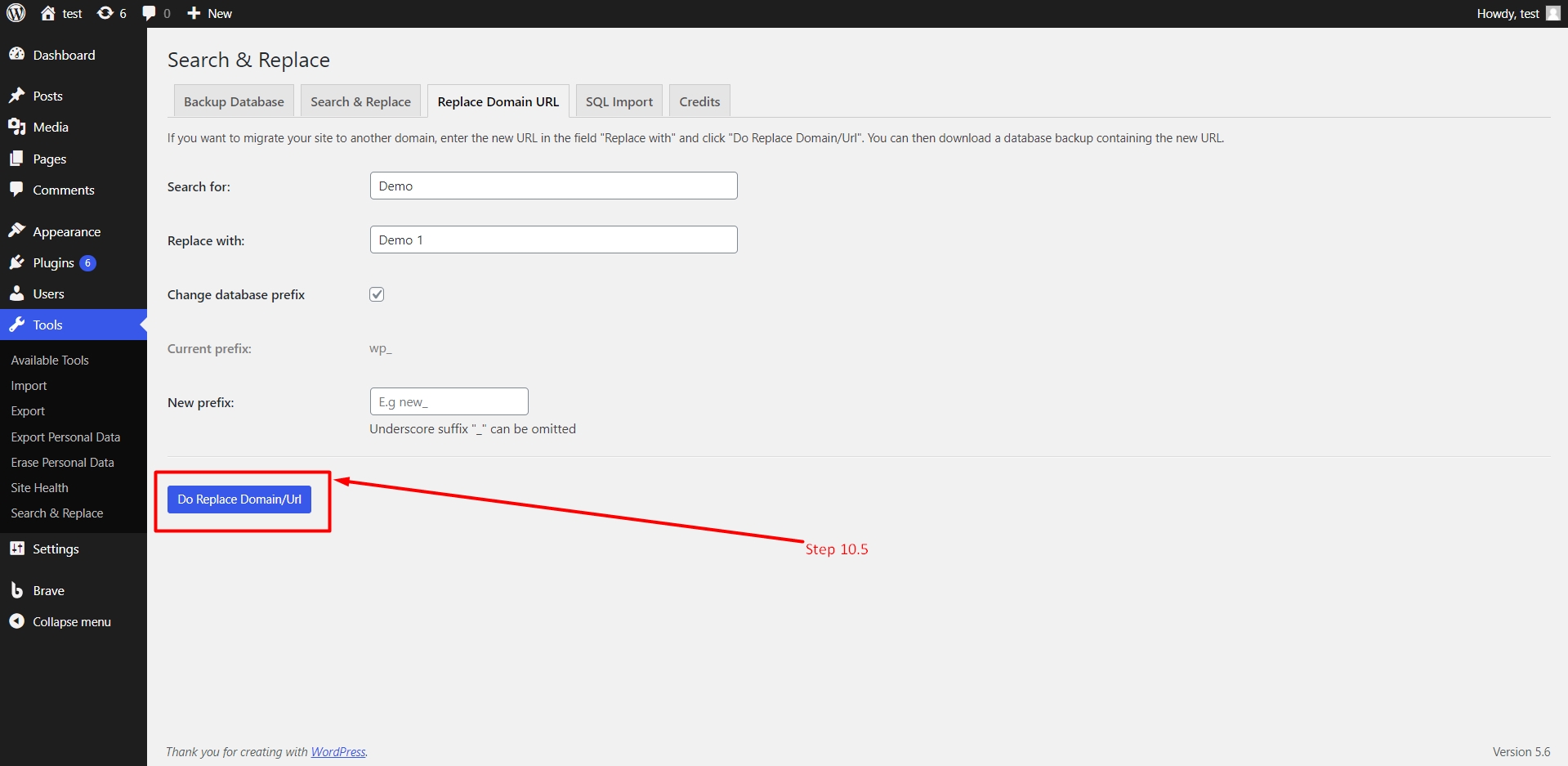
Task: Open Available Tools submenu item
Action: [50, 360]
